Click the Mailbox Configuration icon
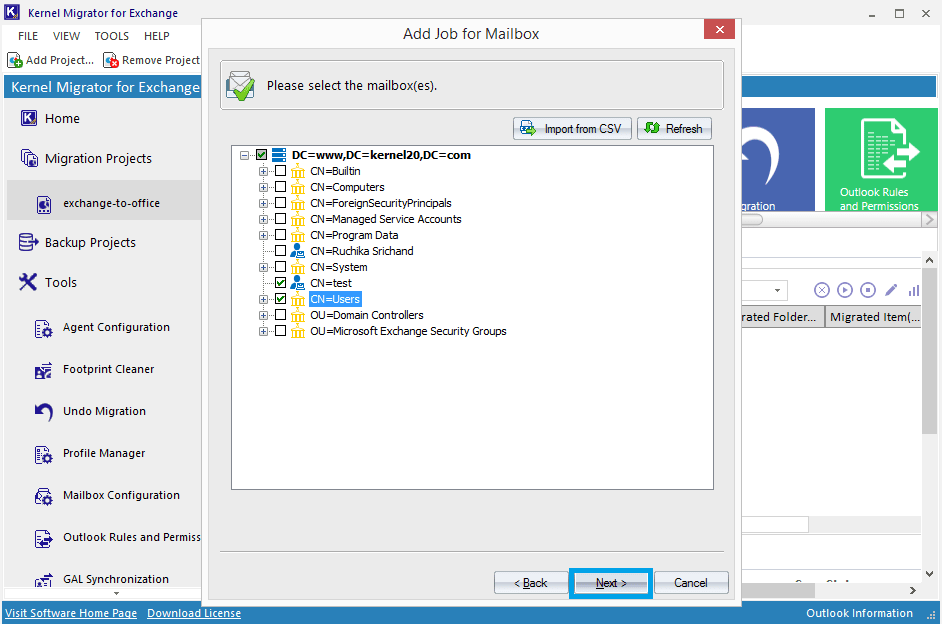Screen dimensions: 942x624 coord(43,497)
